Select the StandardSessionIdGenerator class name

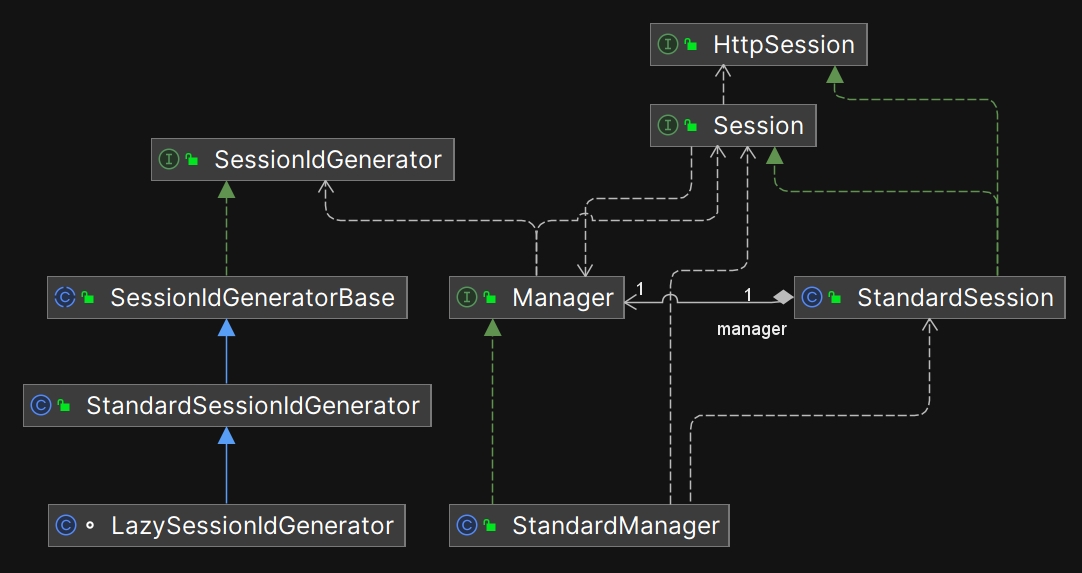pos(252,405)
